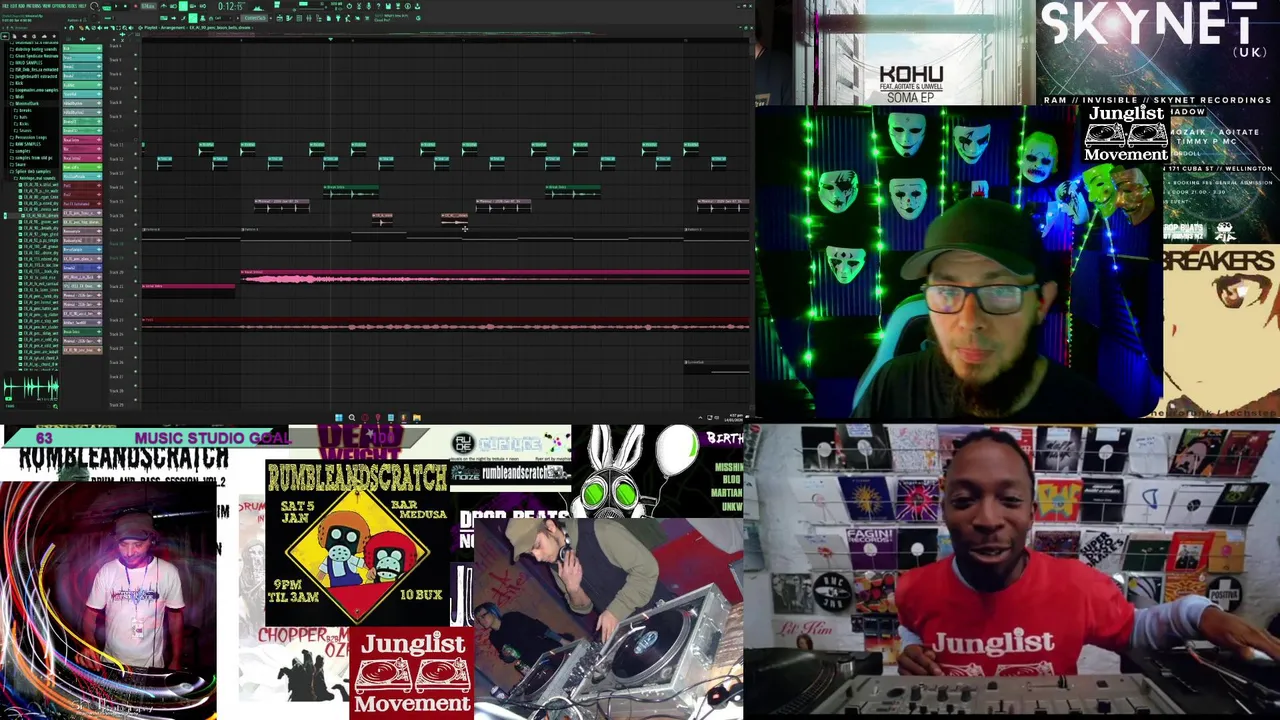Image resolution: width=1280 pixels, height=720 pixels.
Task: Open the breaks subfolder under MinimalDark
Action: (25, 110)
